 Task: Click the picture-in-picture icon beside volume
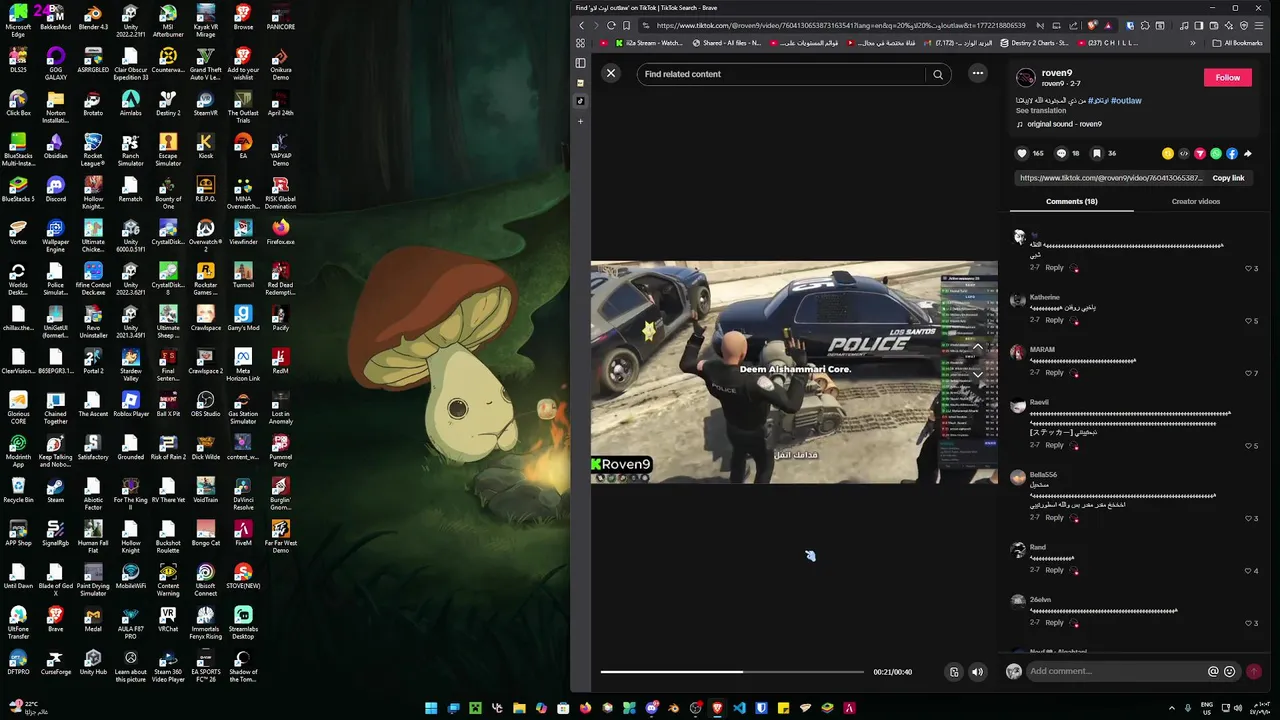(x=954, y=672)
